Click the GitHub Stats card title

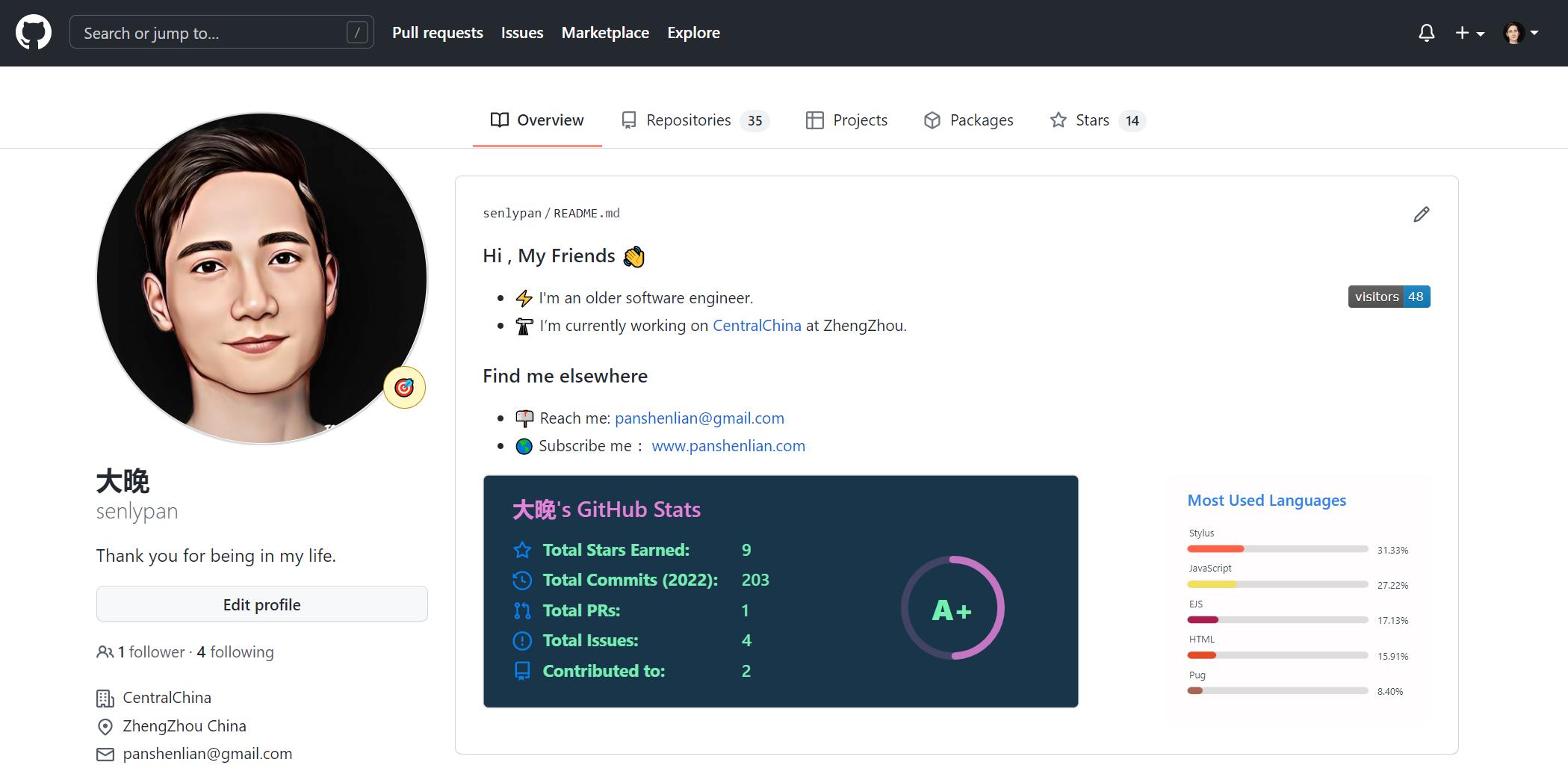pyautogui.click(x=607, y=510)
